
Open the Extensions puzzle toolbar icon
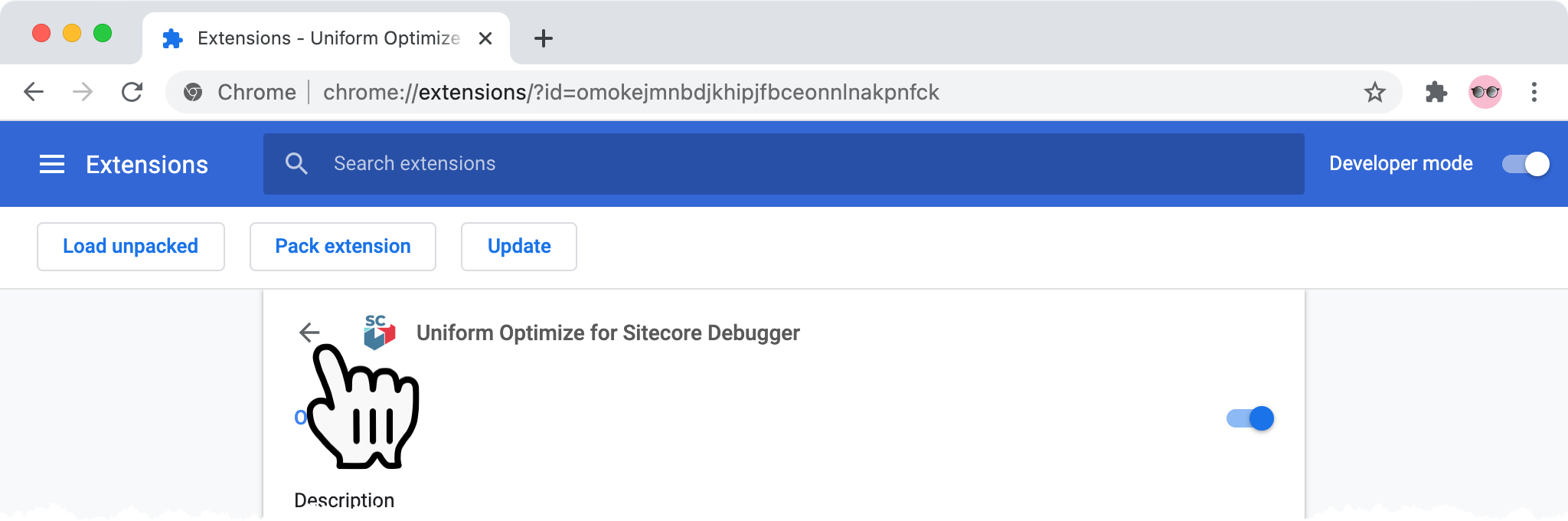click(1436, 92)
